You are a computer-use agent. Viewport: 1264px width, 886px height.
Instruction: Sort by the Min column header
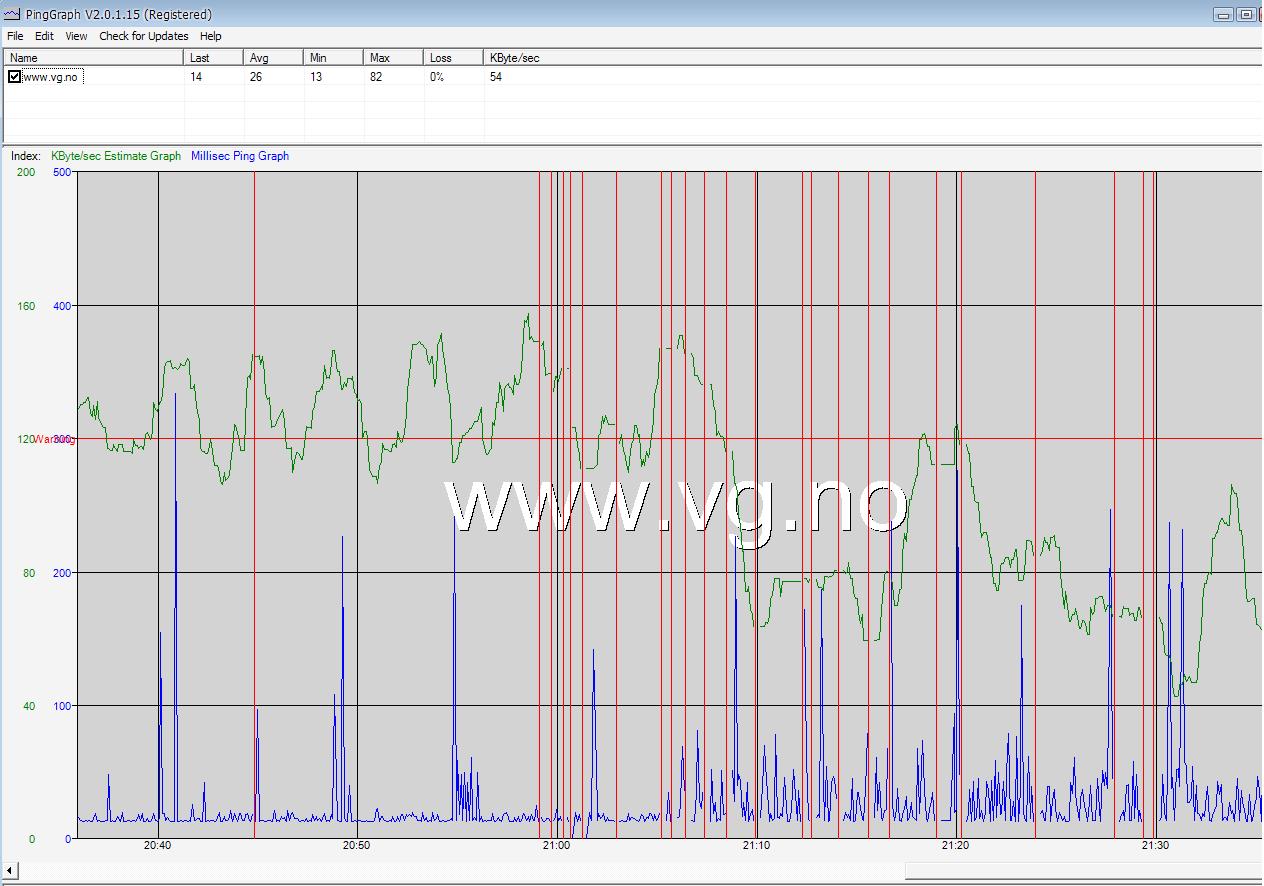tap(334, 58)
